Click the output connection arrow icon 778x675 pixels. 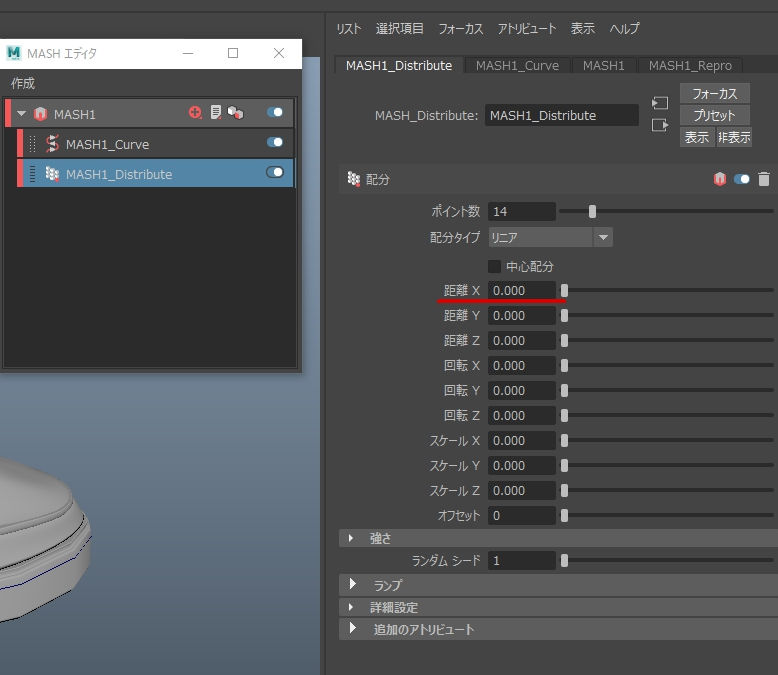point(660,125)
